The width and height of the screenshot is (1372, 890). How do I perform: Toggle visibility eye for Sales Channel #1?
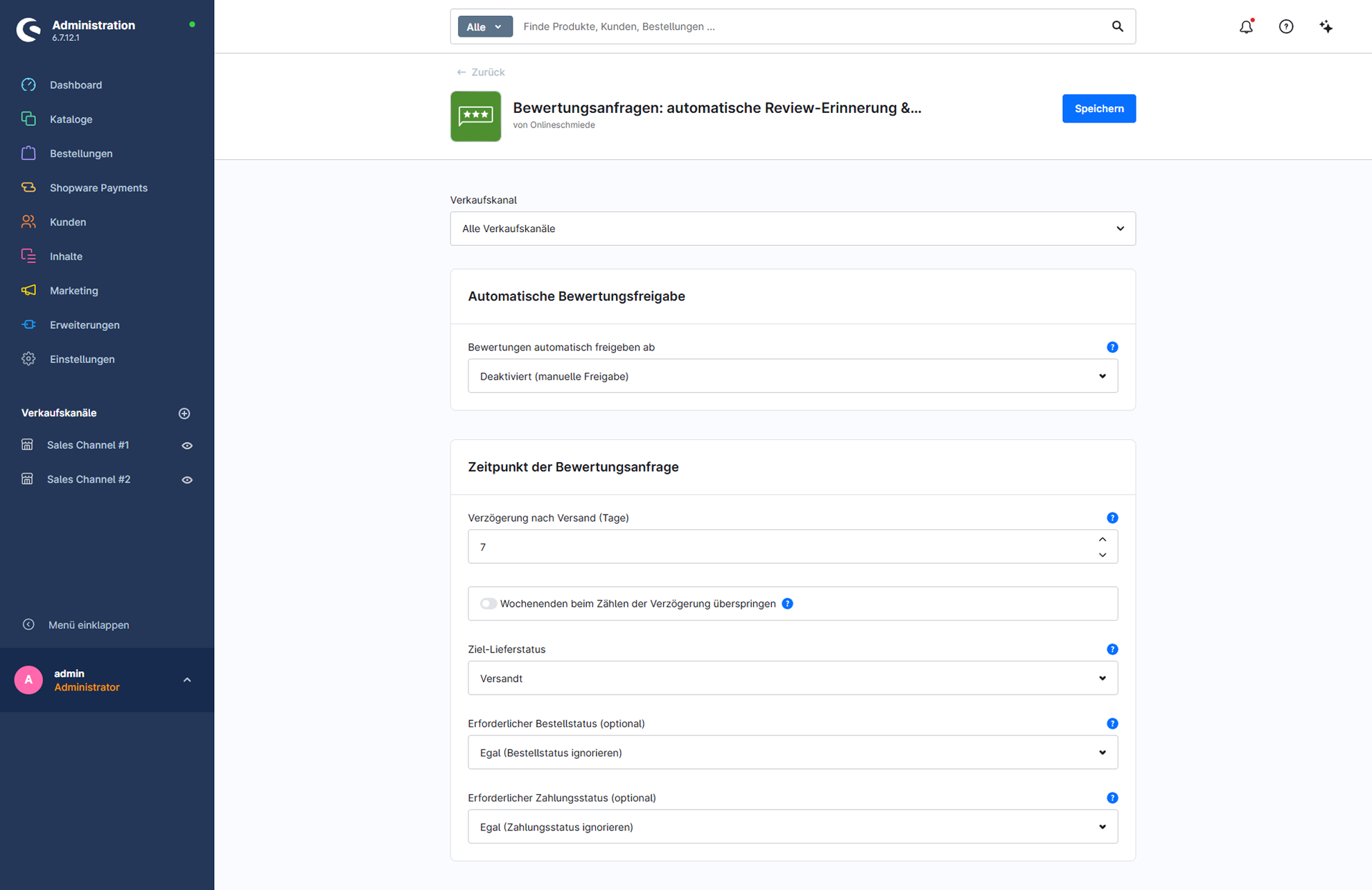click(x=187, y=445)
